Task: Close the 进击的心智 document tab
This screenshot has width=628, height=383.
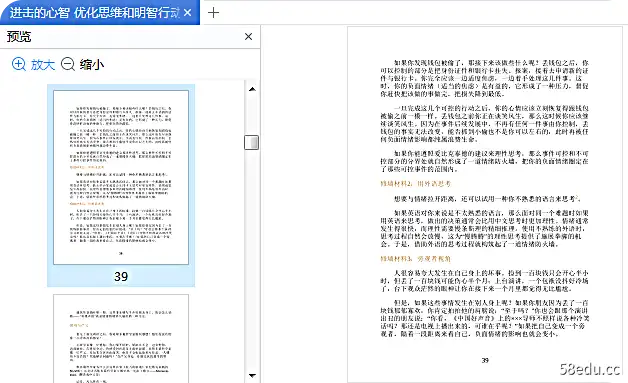Action: [187, 13]
